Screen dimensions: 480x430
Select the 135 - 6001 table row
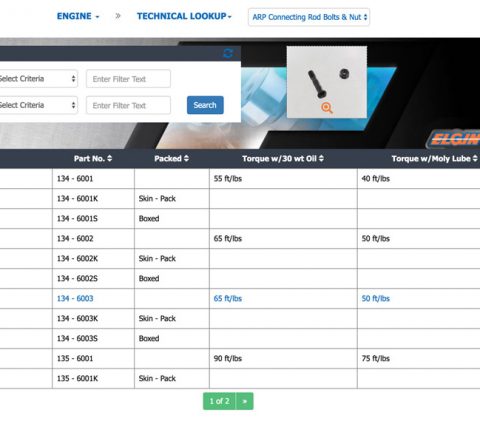pos(240,359)
